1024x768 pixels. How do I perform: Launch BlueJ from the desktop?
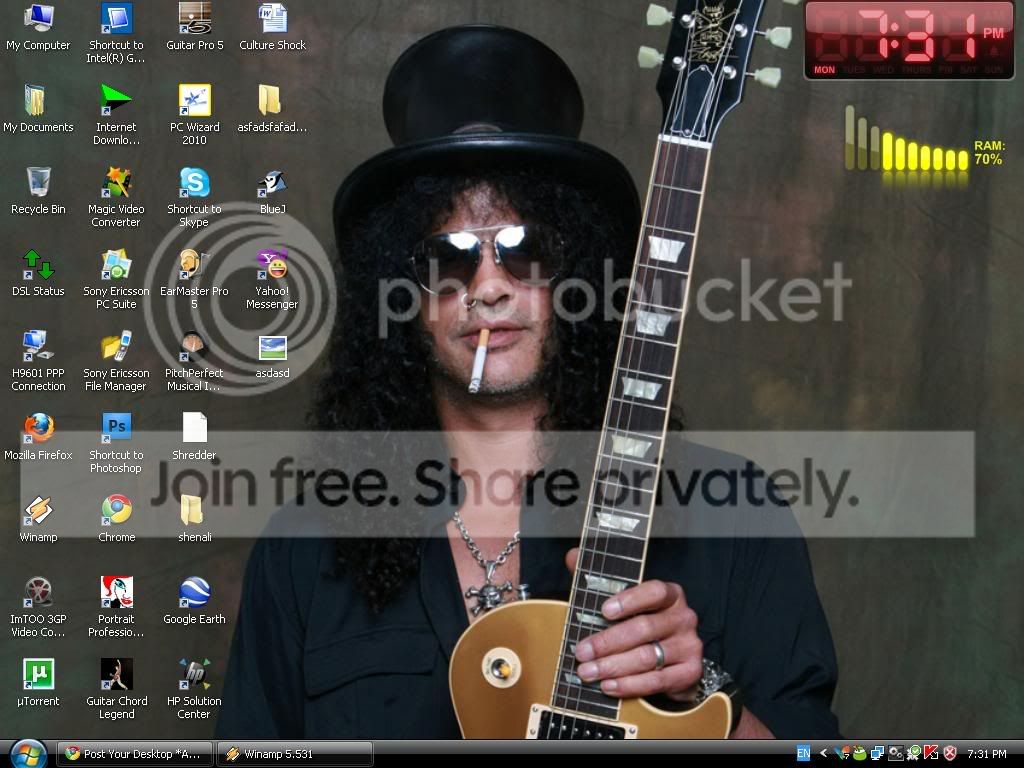click(x=272, y=191)
